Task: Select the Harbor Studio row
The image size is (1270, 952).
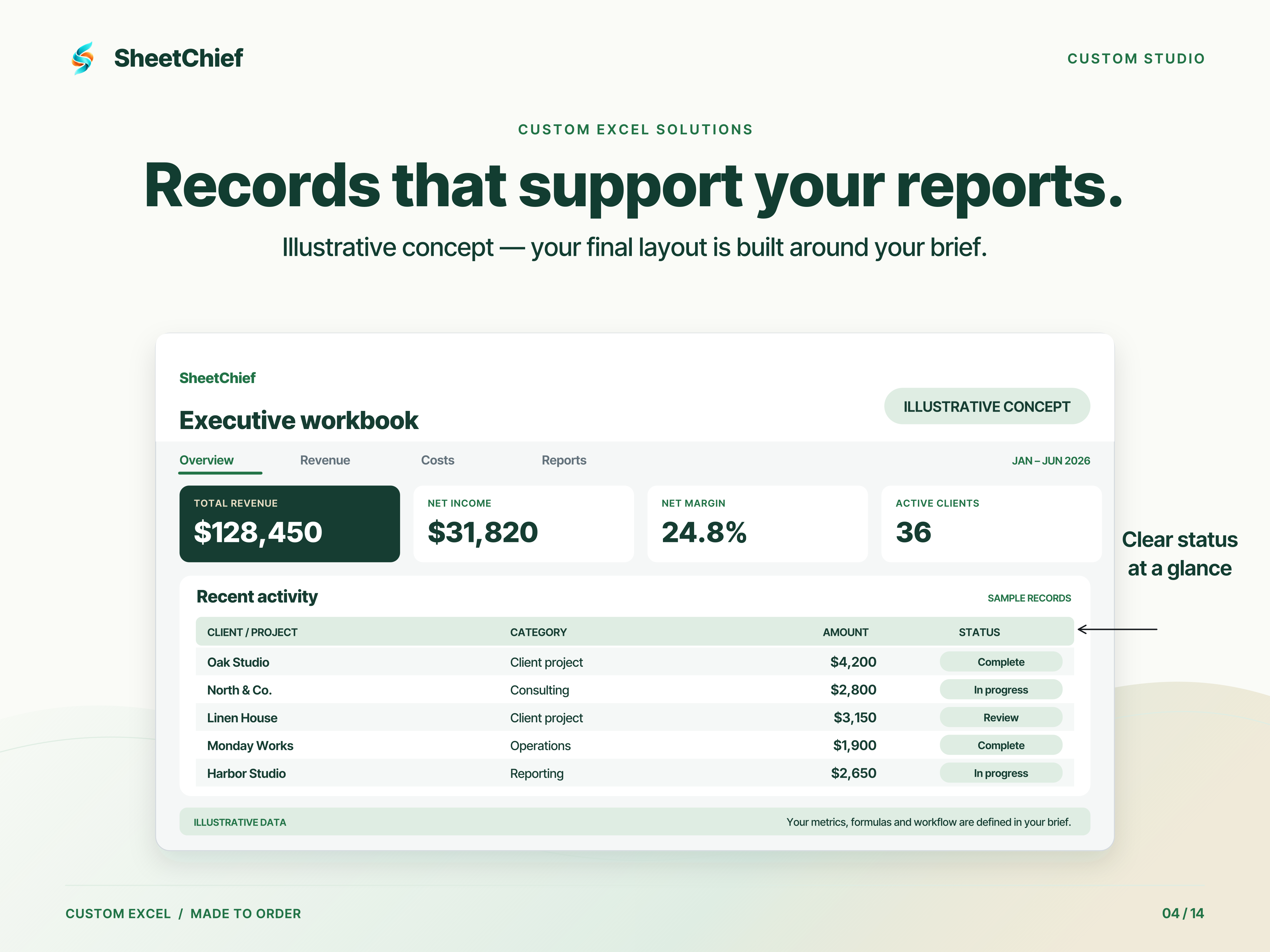Action: [634, 773]
